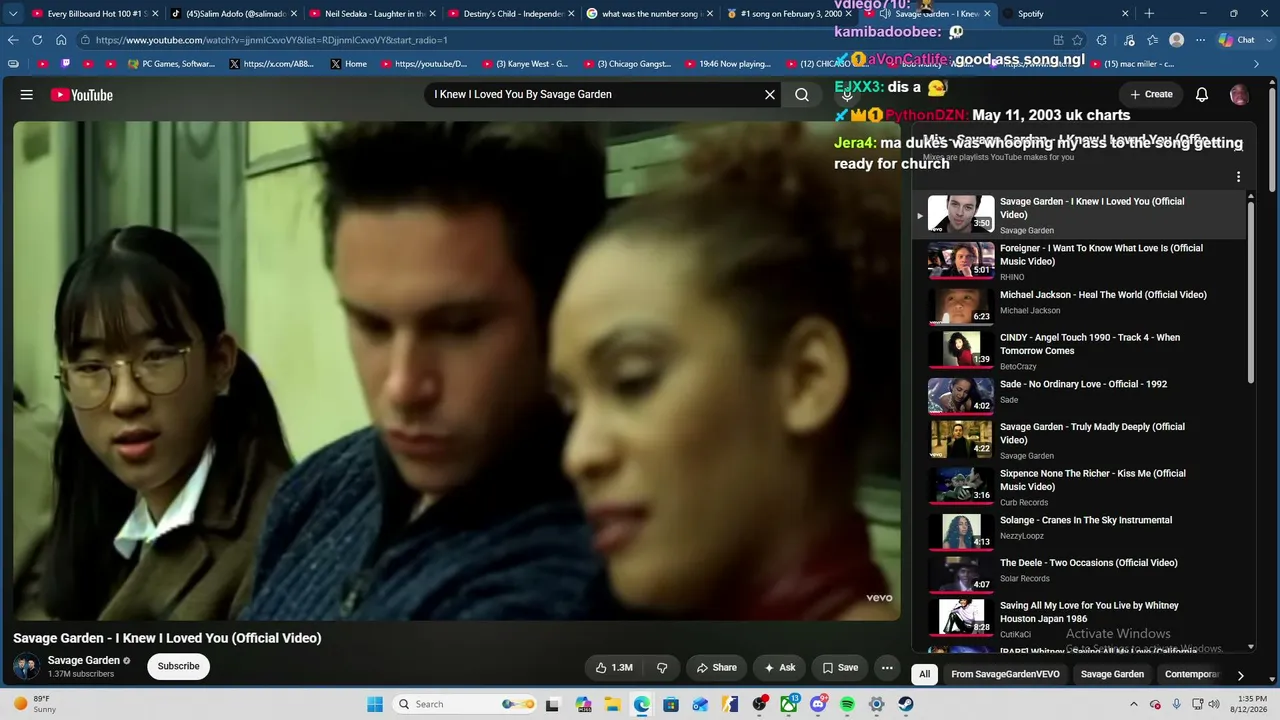
Task: Click the Windows taskbar search box
Action: [x=468, y=704]
